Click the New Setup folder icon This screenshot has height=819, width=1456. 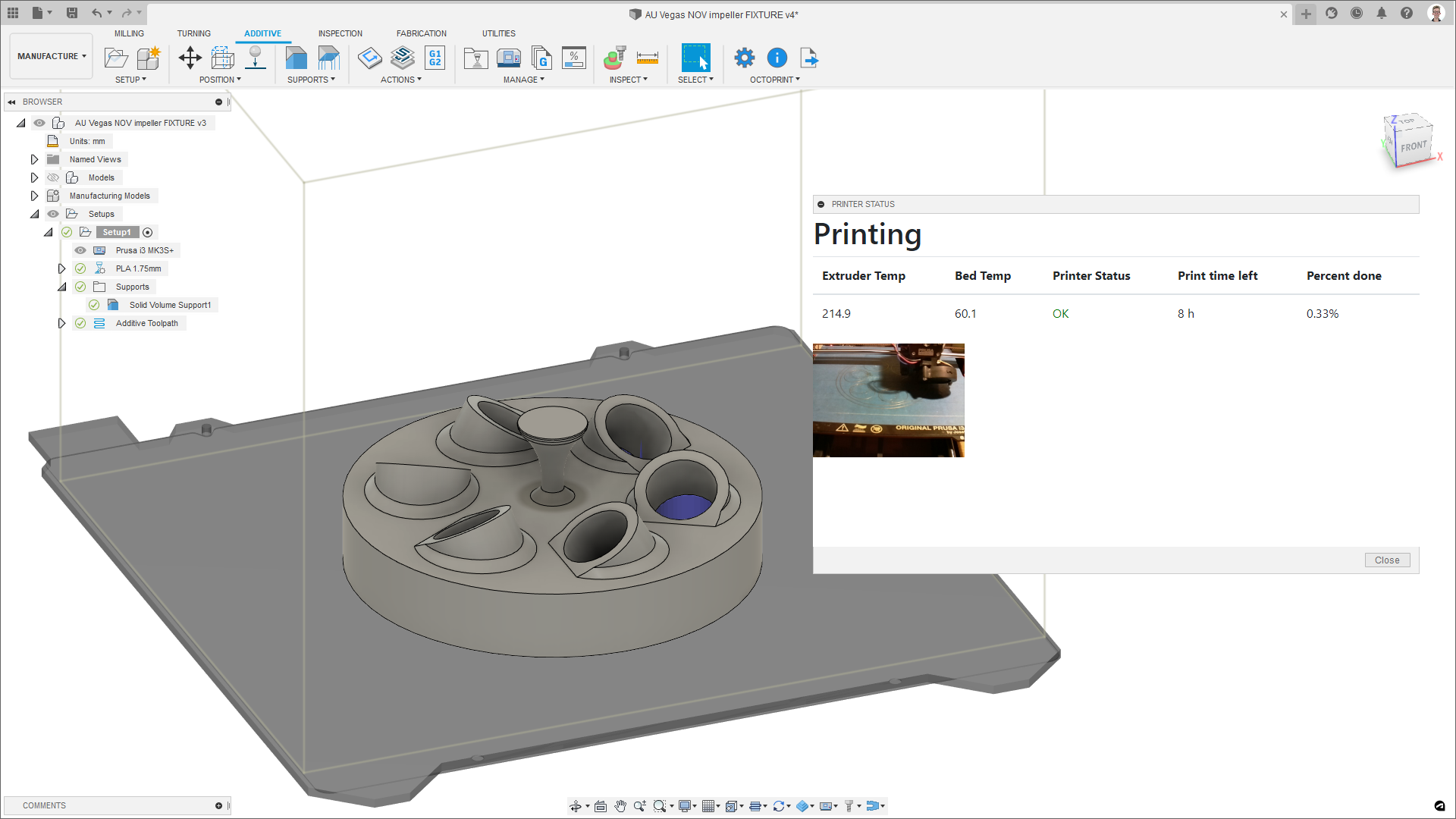115,58
